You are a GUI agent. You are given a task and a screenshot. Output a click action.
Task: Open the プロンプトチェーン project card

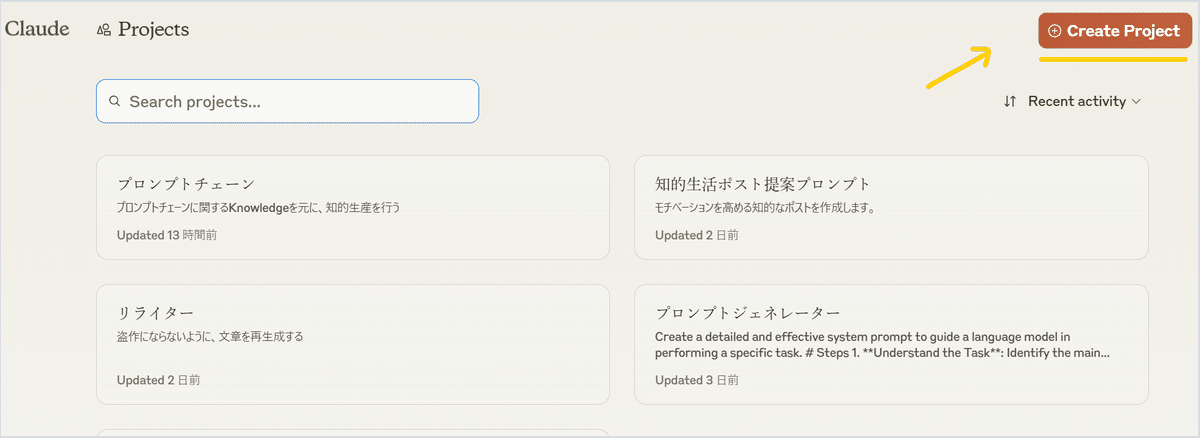[x=353, y=207]
